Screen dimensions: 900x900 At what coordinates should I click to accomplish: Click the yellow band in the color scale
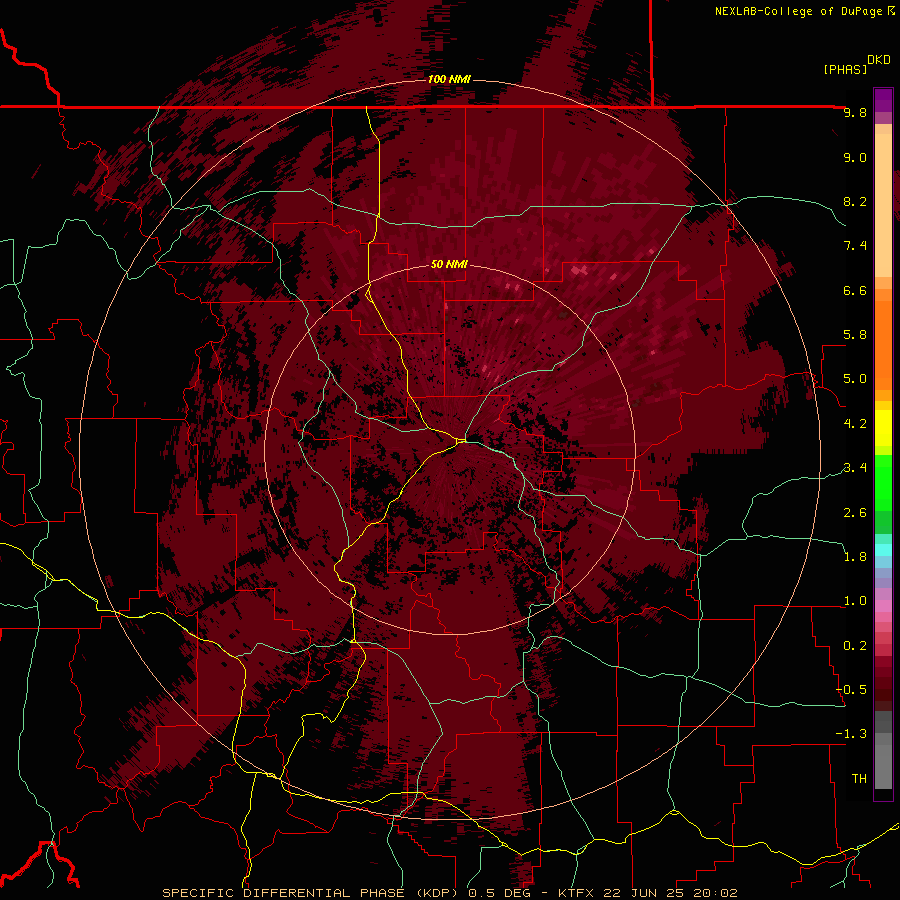(x=883, y=428)
